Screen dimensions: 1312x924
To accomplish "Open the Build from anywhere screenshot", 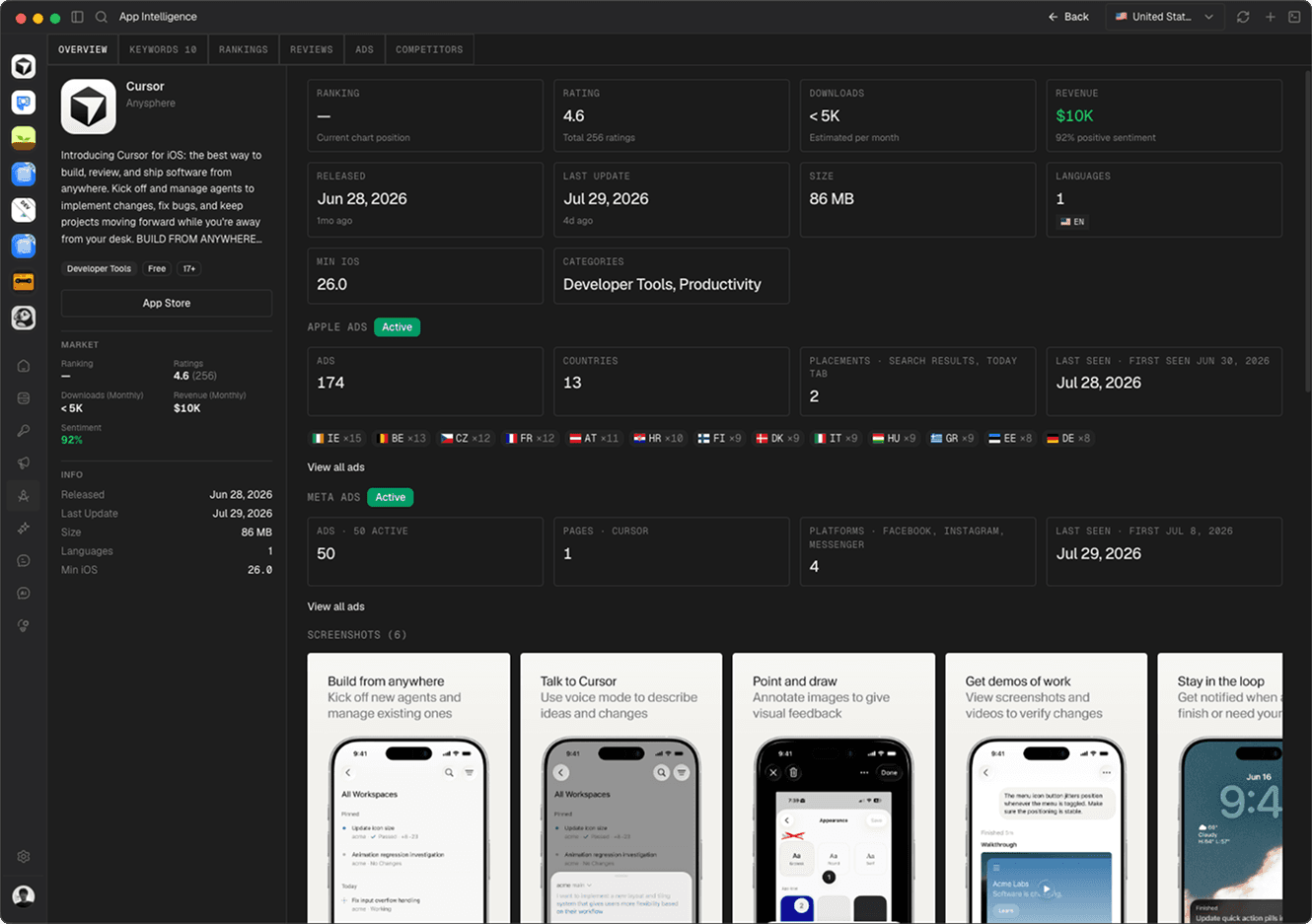I will tap(408, 788).
